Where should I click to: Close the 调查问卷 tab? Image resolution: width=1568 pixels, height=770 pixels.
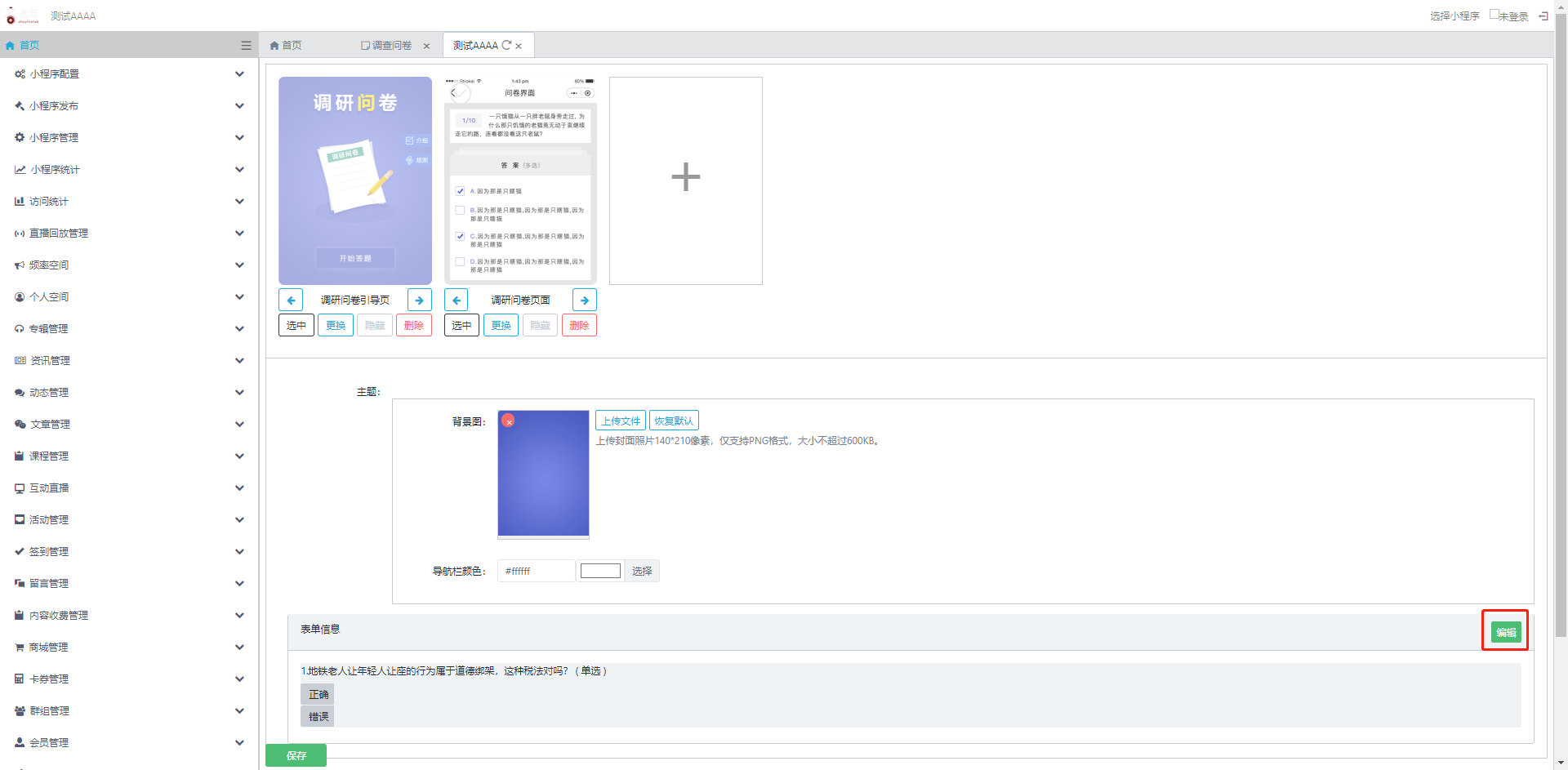tap(426, 47)
